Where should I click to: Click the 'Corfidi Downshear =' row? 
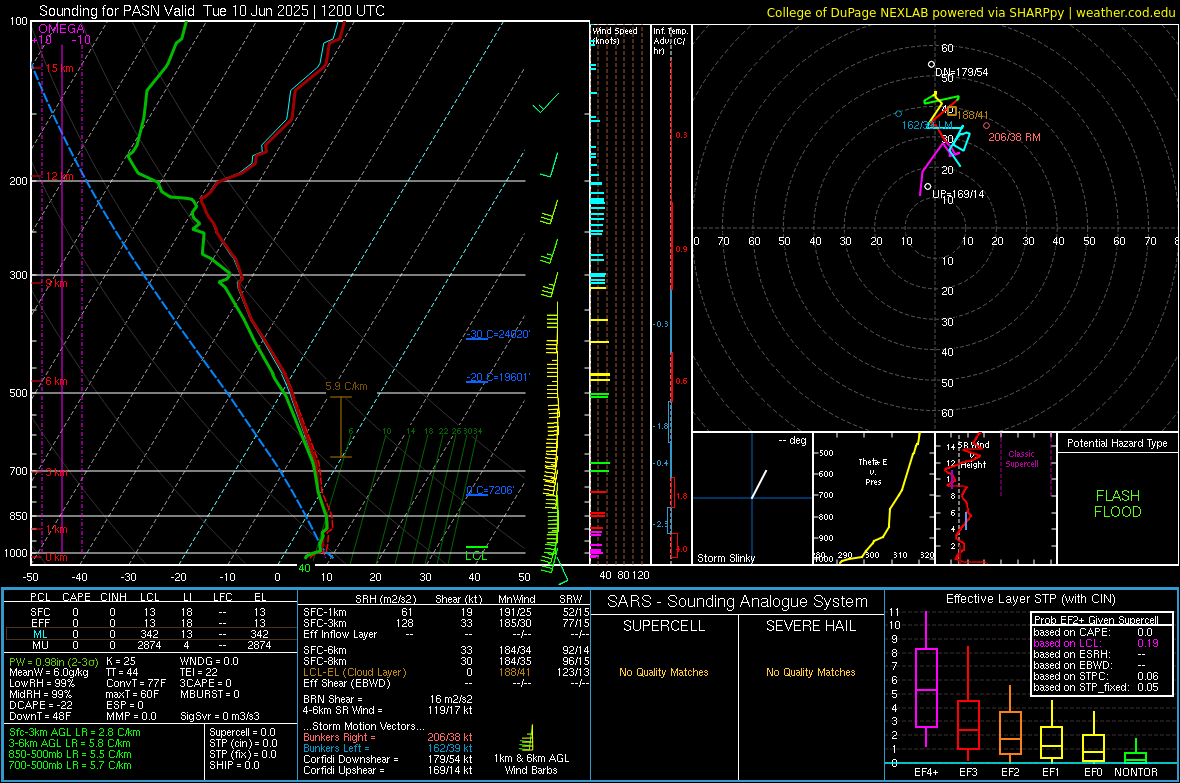pos(388,759)
